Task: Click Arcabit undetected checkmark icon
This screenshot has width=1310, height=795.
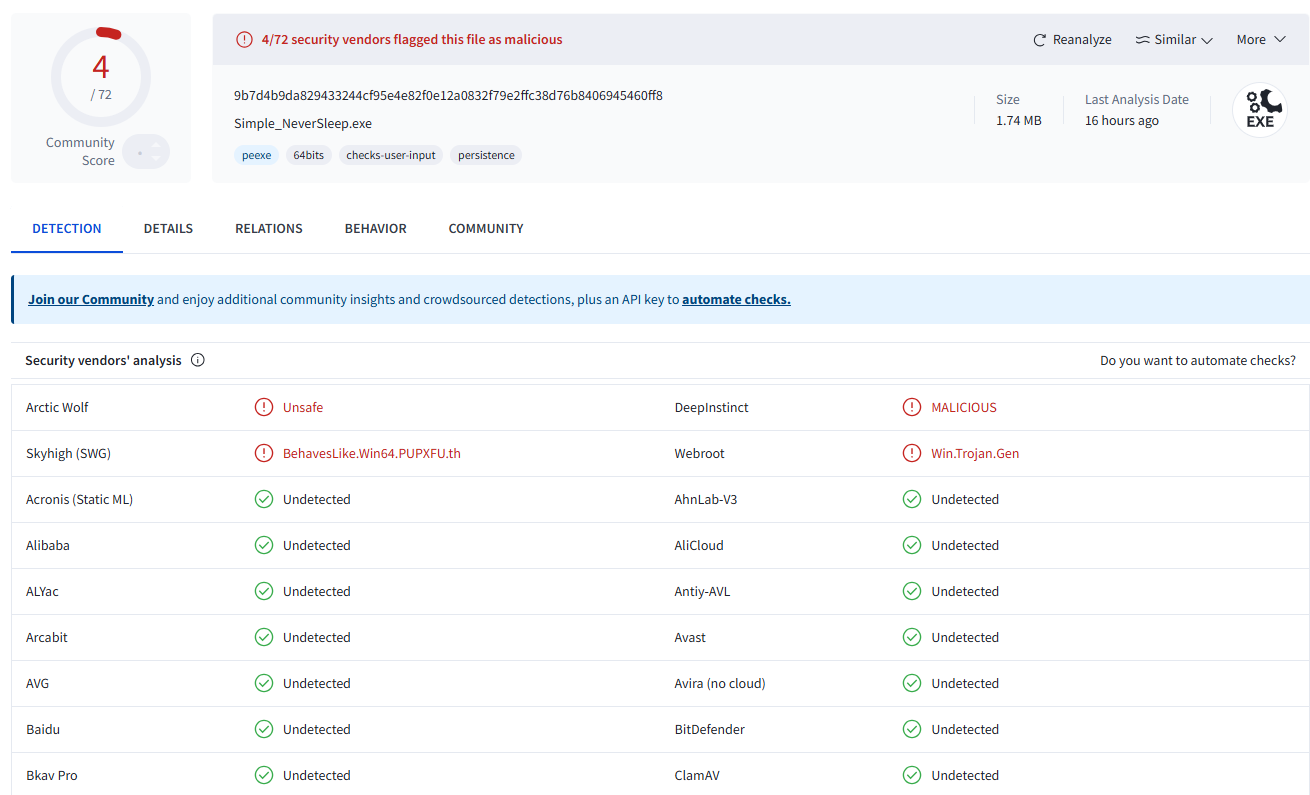Action: point(264,637)
